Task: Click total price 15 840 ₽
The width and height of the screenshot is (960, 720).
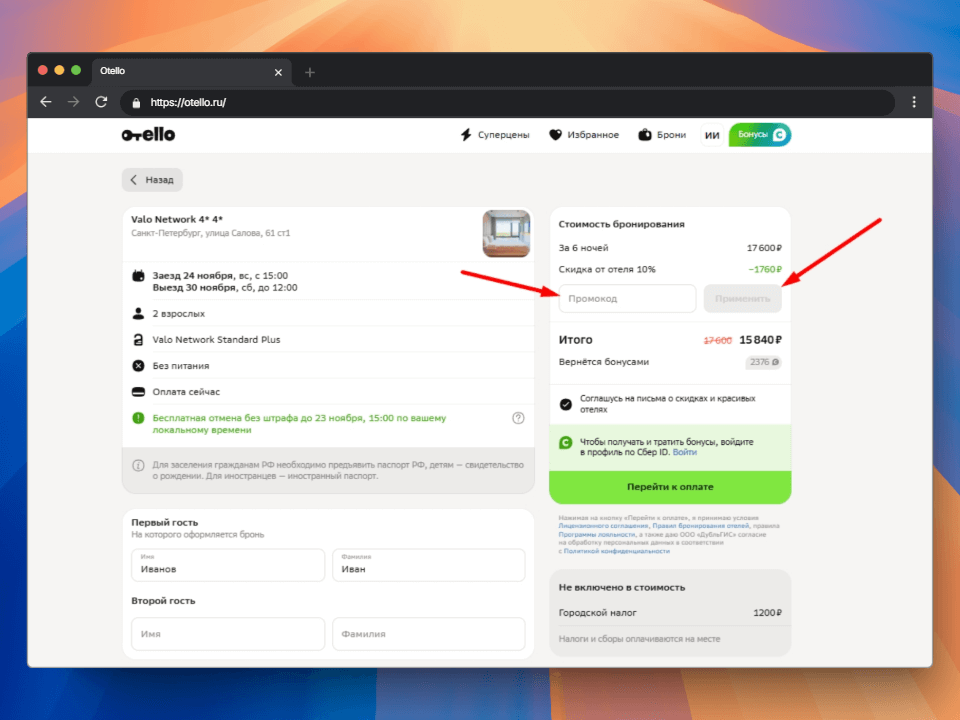Action: tap(760, 340)
